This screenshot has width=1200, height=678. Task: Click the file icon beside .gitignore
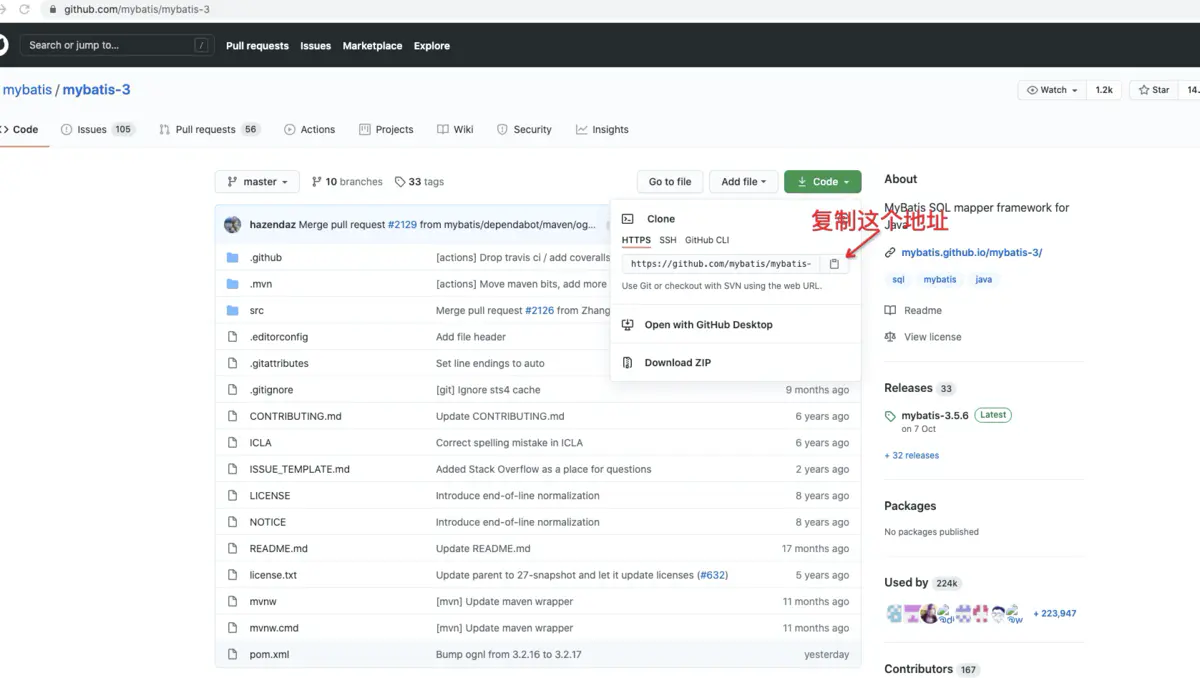click(232, 390)
